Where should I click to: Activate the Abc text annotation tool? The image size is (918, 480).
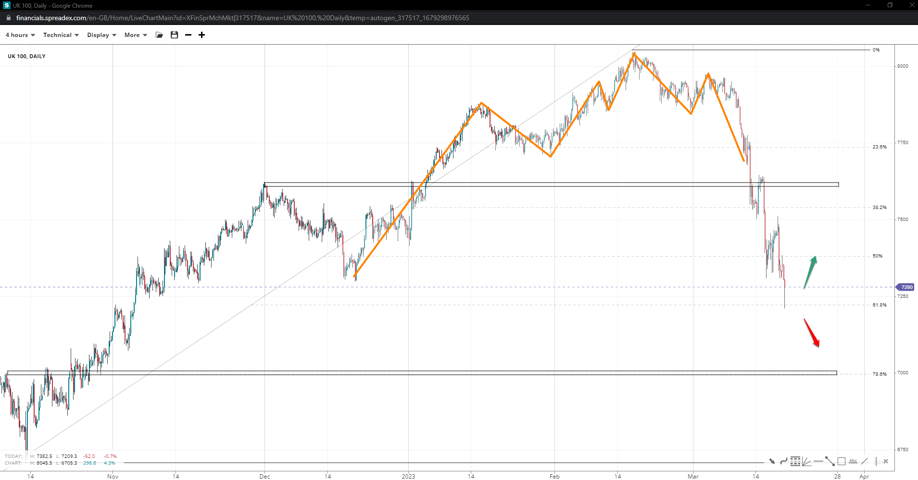(853, 461)
